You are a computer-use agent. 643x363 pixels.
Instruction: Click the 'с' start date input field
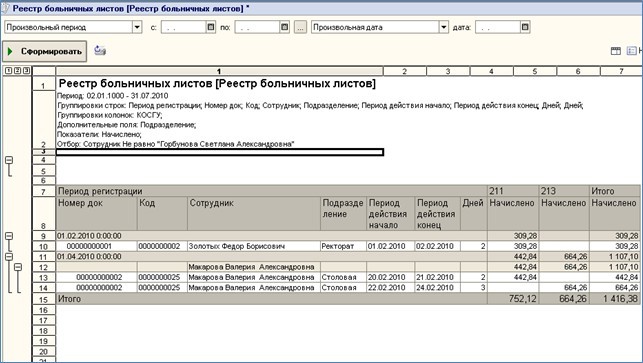(x=183, y=27)
